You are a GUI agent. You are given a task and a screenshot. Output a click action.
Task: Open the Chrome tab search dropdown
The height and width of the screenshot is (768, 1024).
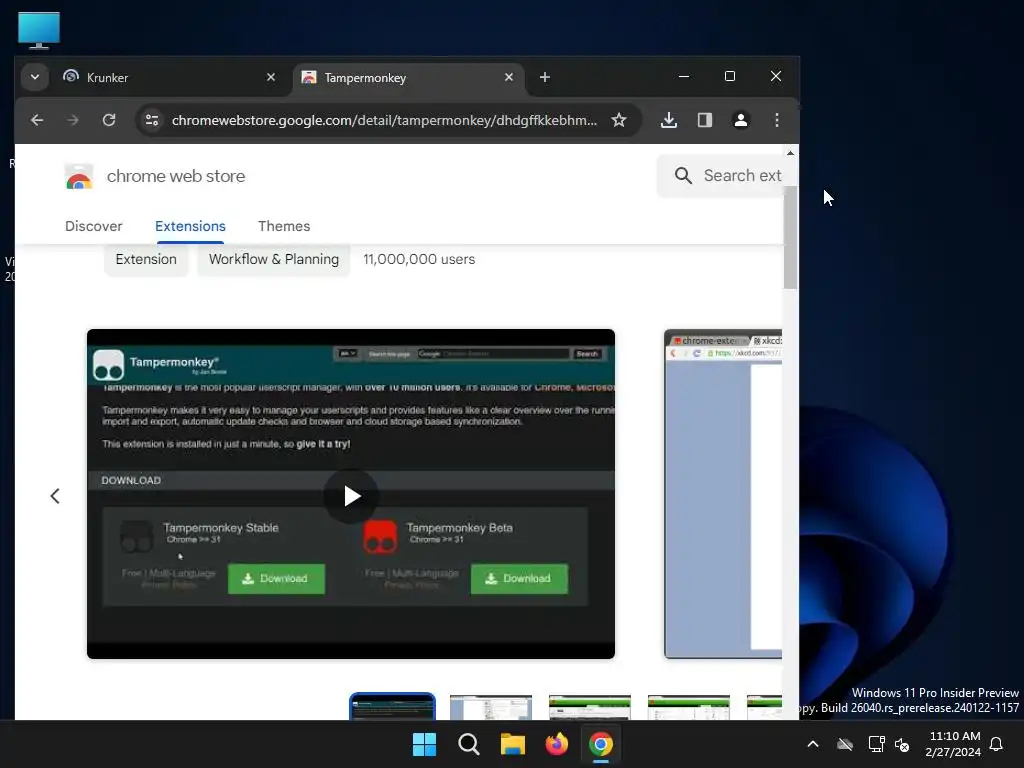point(35,77)
